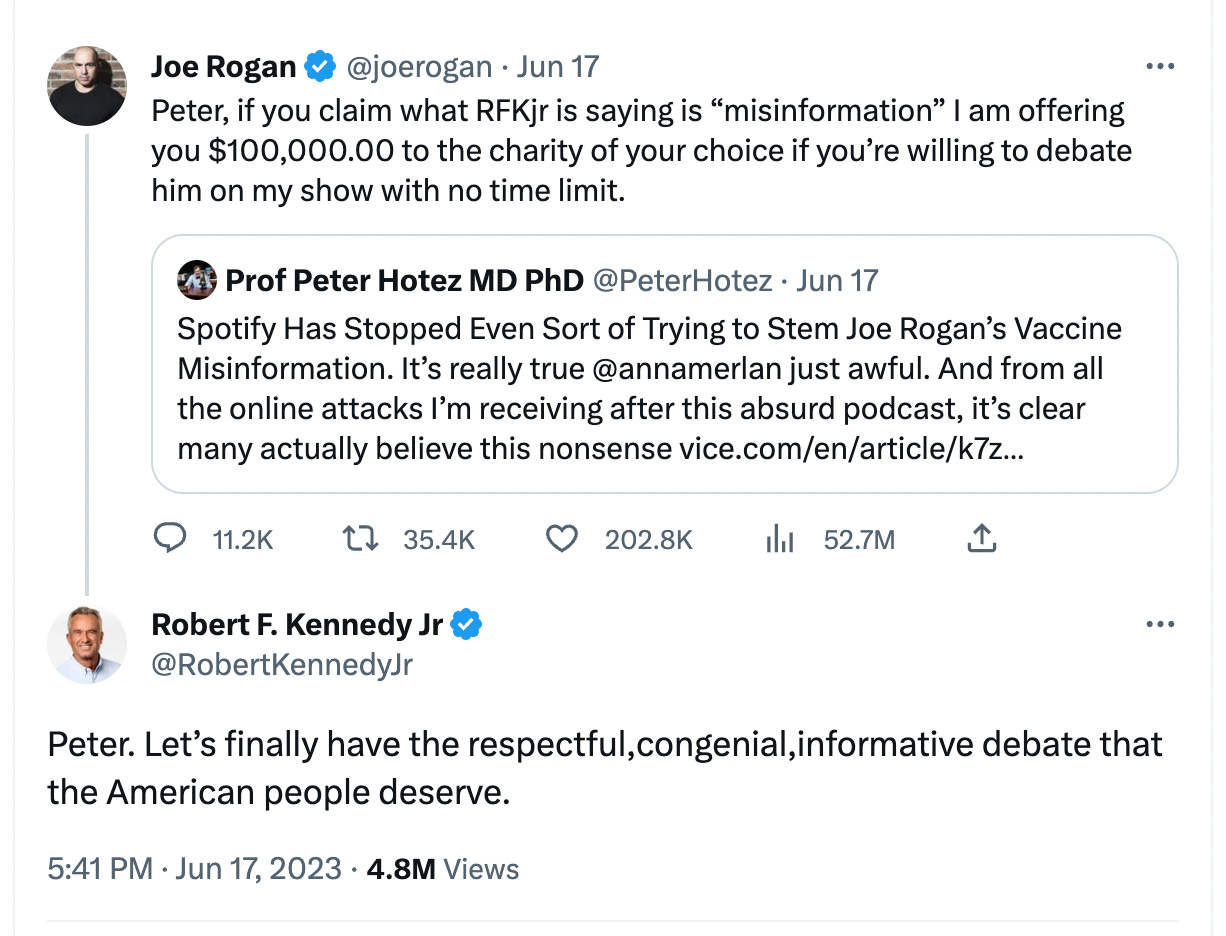The image size is (1226, 936).
Task: Click the 4.8M Views count
Action: [443, 868]
